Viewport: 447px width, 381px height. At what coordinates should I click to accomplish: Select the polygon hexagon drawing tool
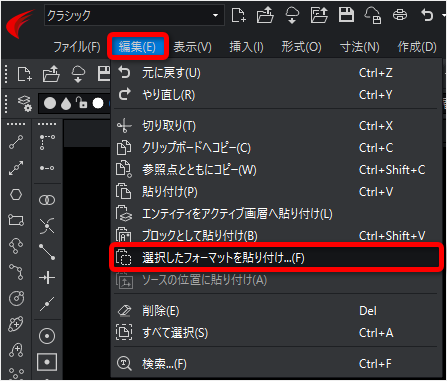pyautogui.click(x=16, y=194)
